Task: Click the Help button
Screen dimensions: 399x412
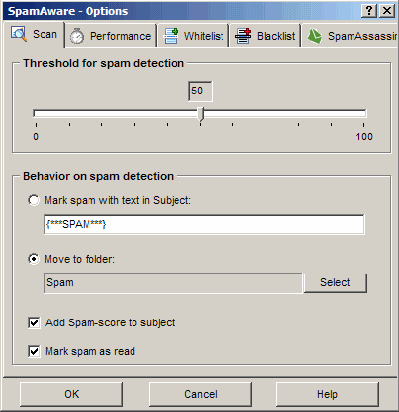Action: (x=327, y=394)
